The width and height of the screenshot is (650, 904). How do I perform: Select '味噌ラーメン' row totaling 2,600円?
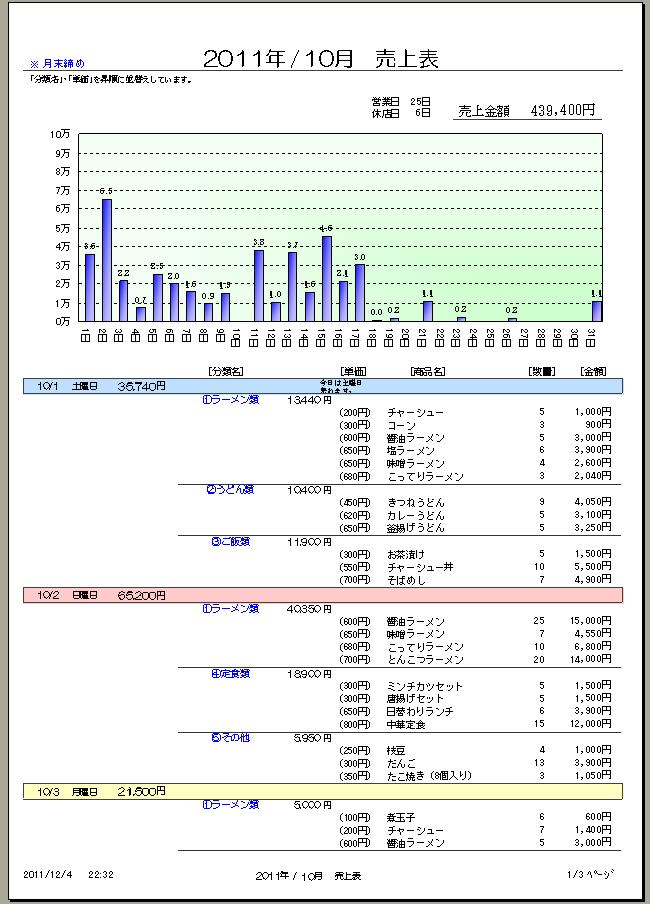coord(475,464)
